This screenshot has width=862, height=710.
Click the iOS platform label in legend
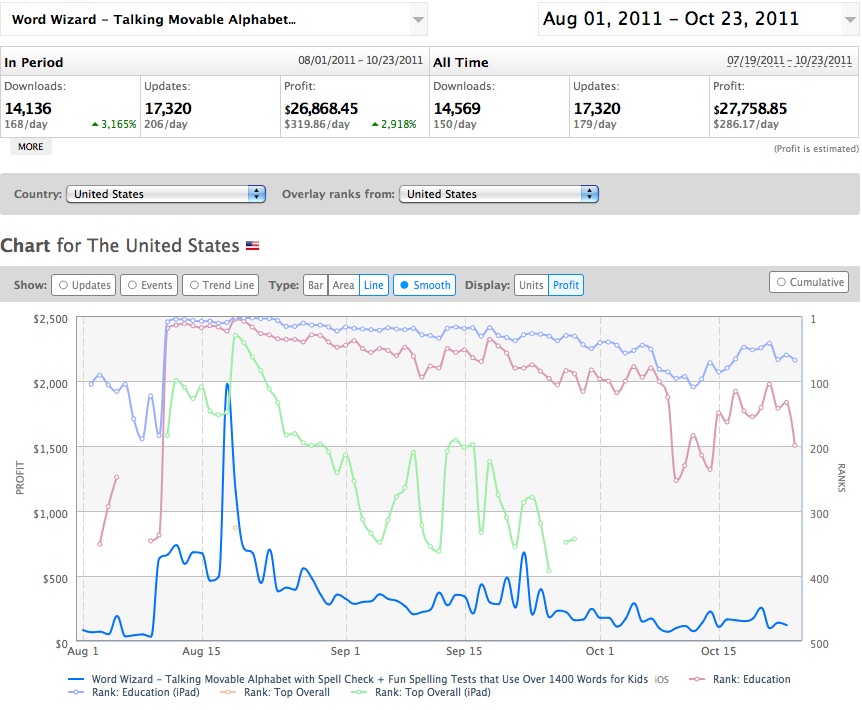pyautogui.click(x=662, y=680)
